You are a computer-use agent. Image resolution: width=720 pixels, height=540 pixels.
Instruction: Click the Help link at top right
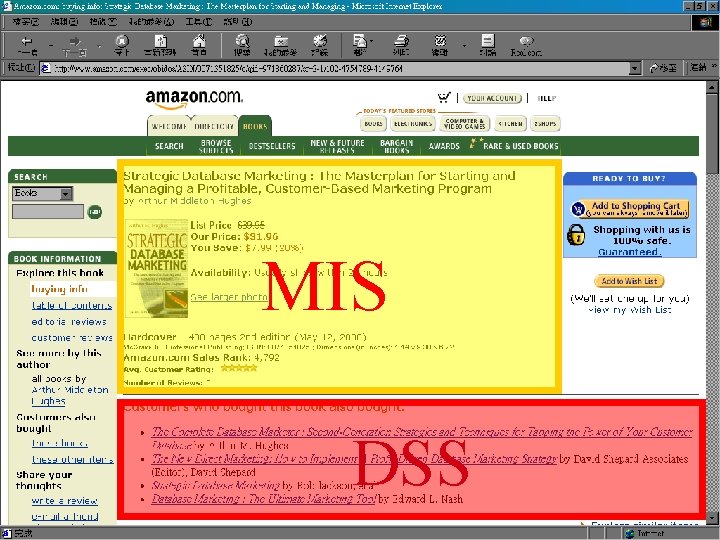tap(546, 98)
